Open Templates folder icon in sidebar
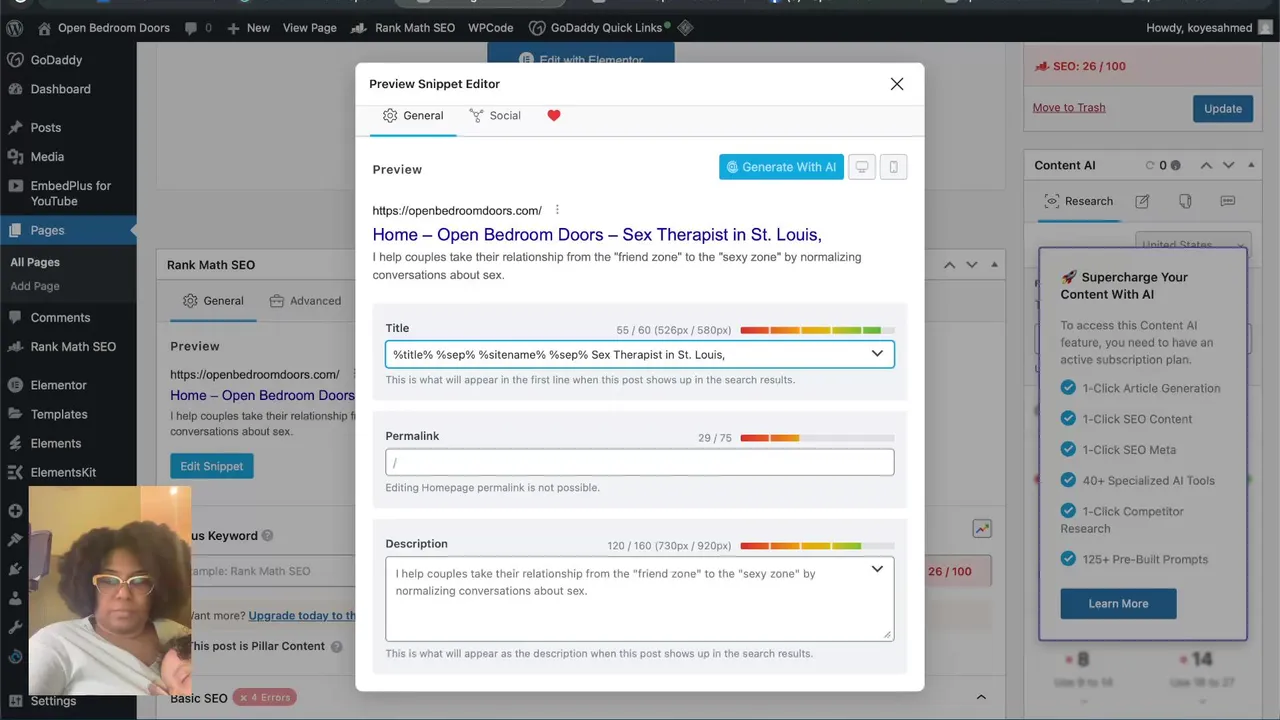The width and height of the screenshot is (1280, 720). coord(15,414)
